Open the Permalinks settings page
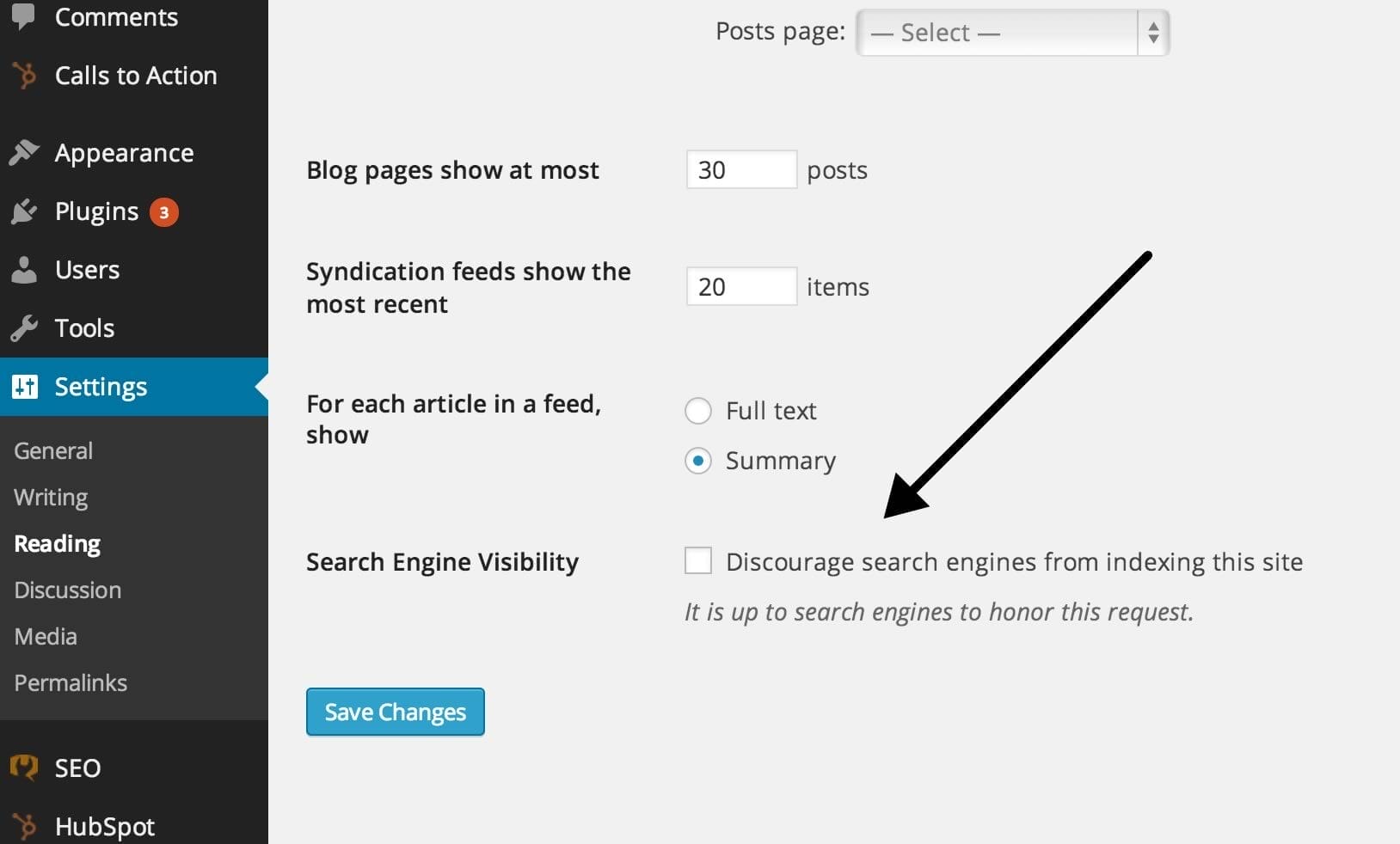This screenshot has height=844, width=1400. pos(70,682)
